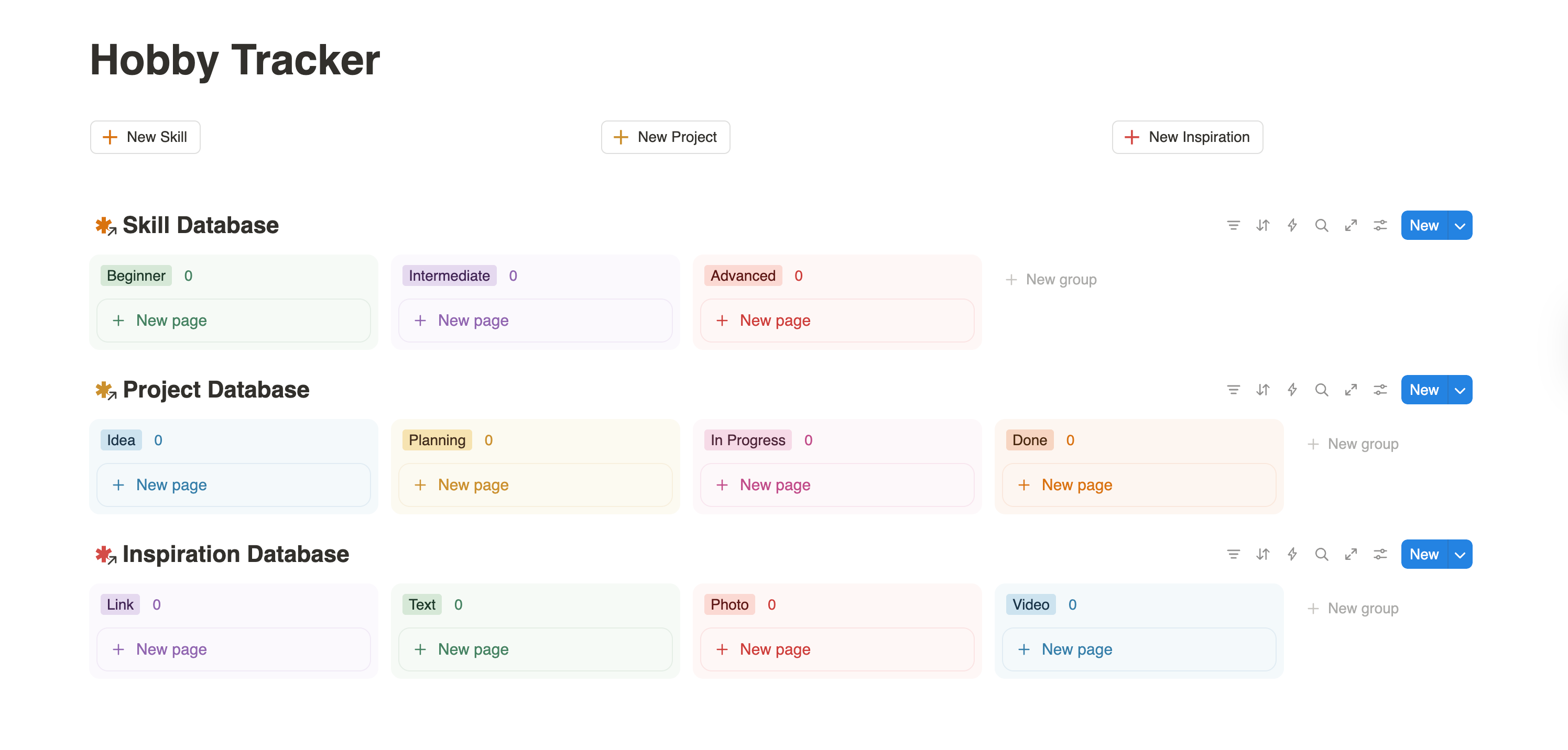Open the Project Database title link
Image resolution: width=1568 pixels, height=750 pixels.
click(215, 389)
